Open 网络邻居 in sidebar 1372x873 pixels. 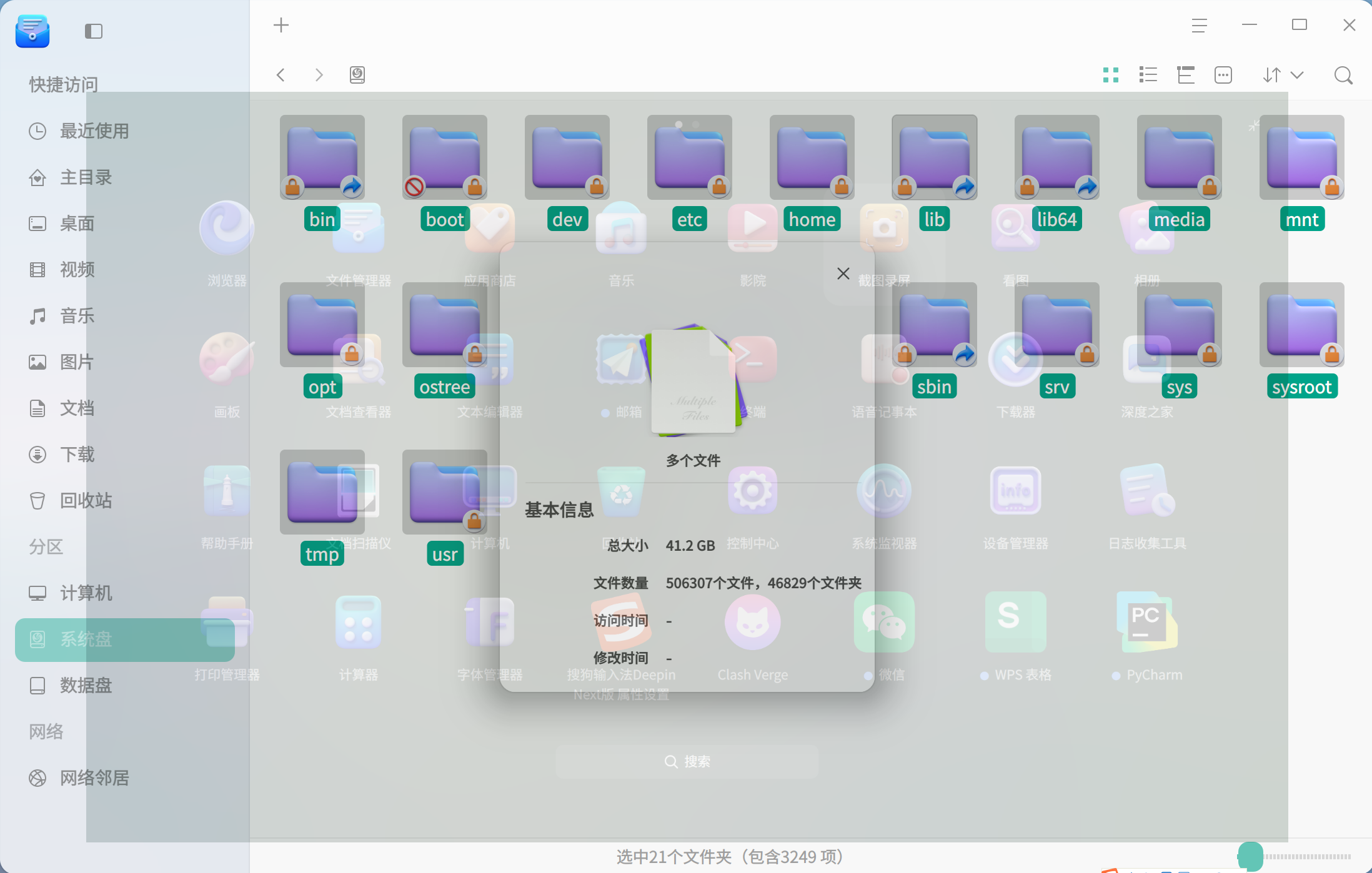(x=125, y=778)
